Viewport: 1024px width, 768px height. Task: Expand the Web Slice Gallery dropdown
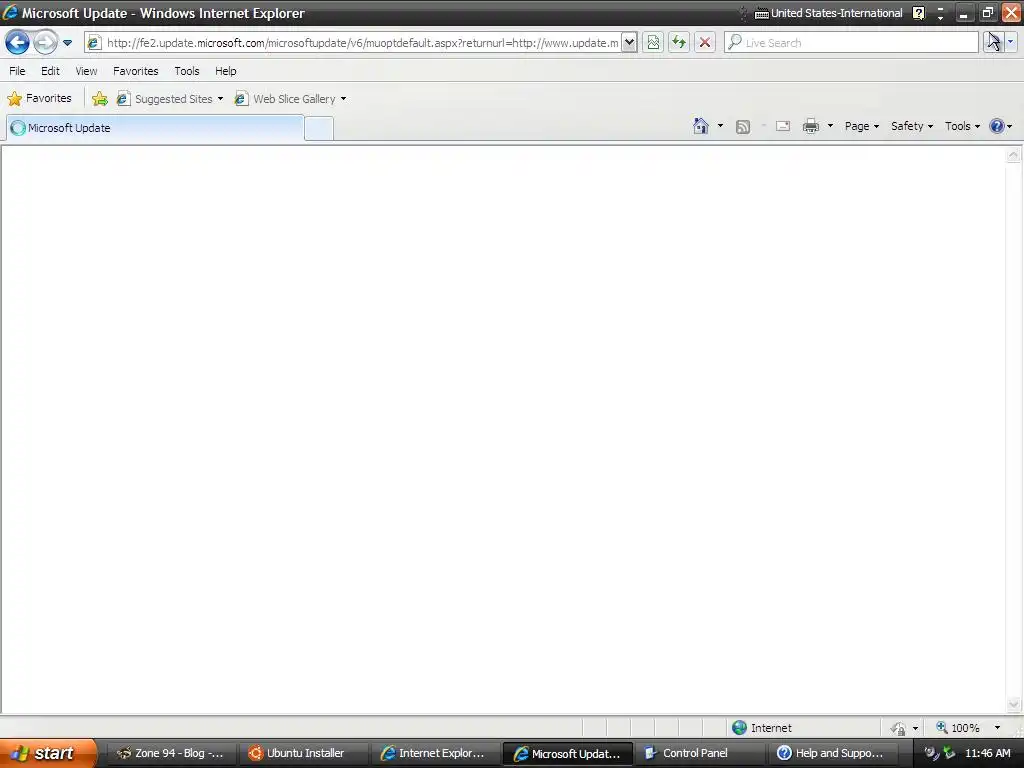point(344,99)
